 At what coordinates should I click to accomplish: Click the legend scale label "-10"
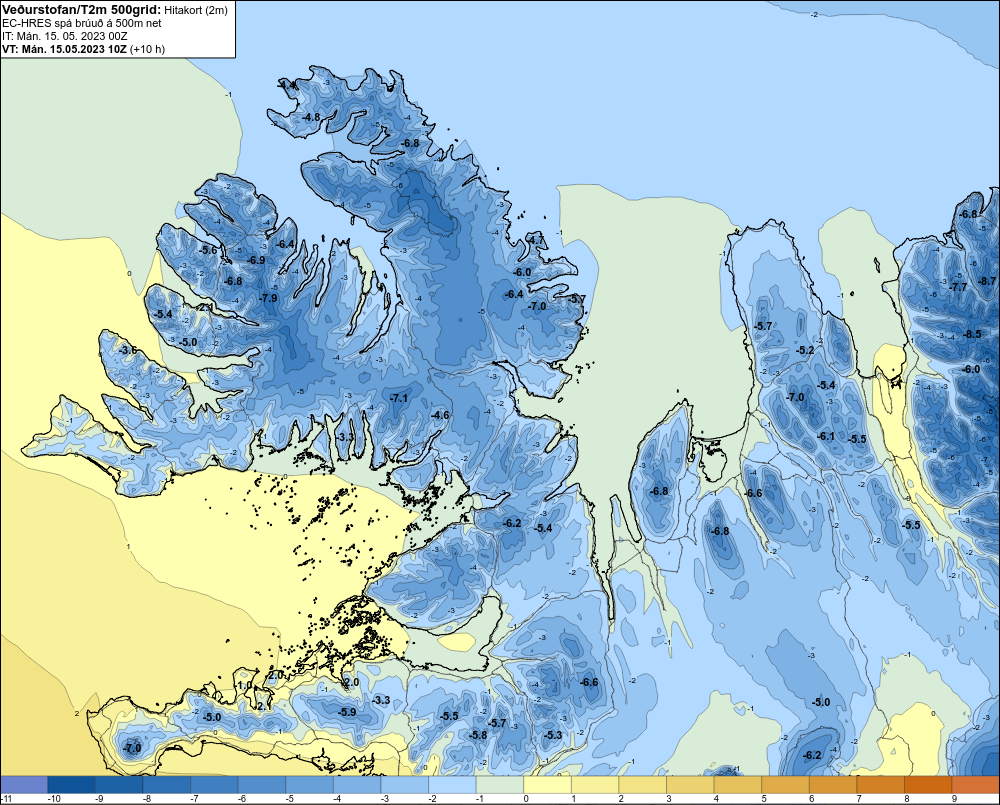click(54, 799)
